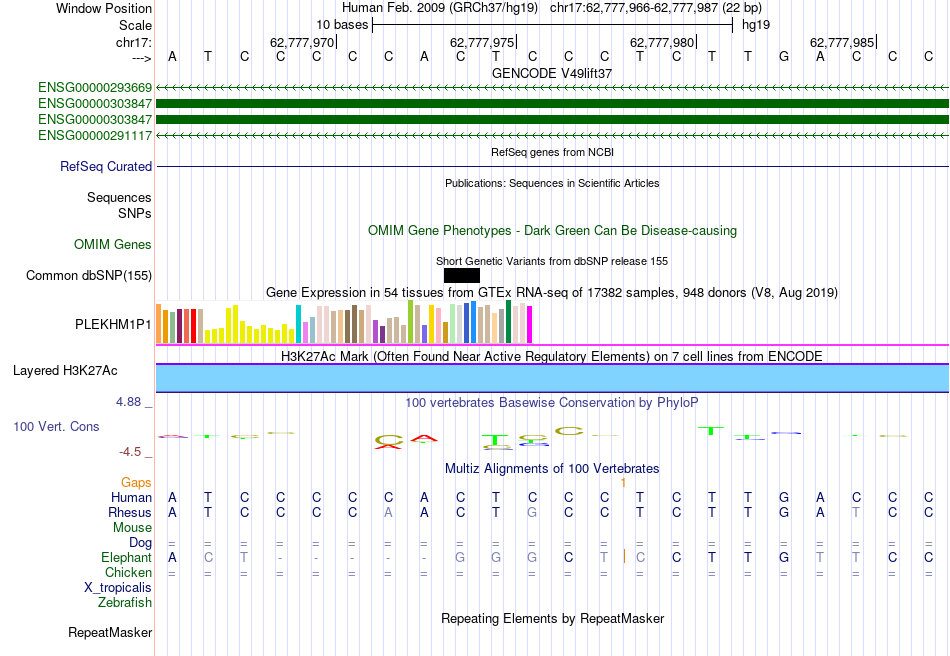Viewport: 950px width, 656px height.
Task: Click the -4.5 conservation scale value
Action: 130,451
